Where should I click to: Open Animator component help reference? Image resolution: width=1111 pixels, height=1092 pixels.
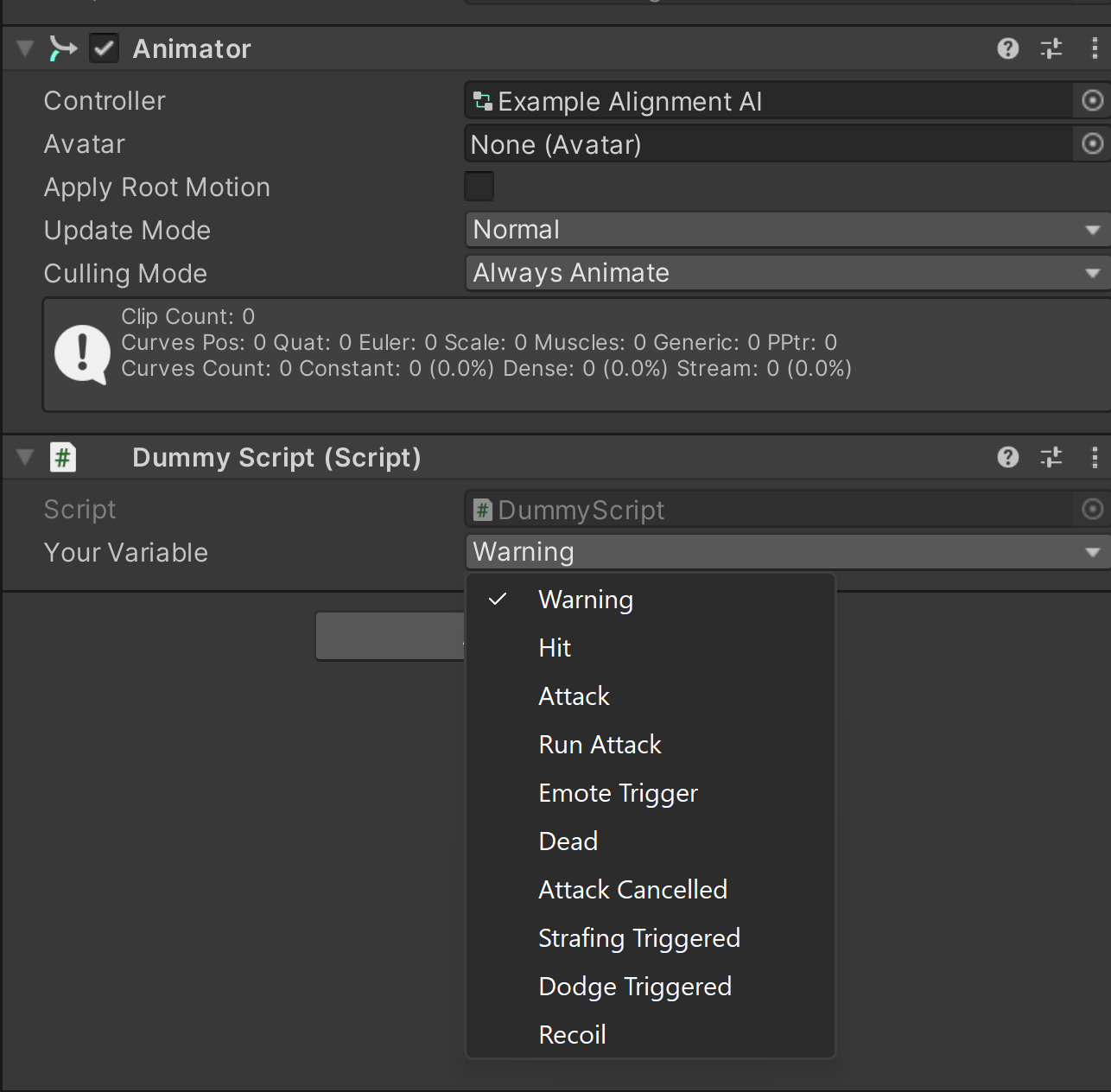(1007, 48)
